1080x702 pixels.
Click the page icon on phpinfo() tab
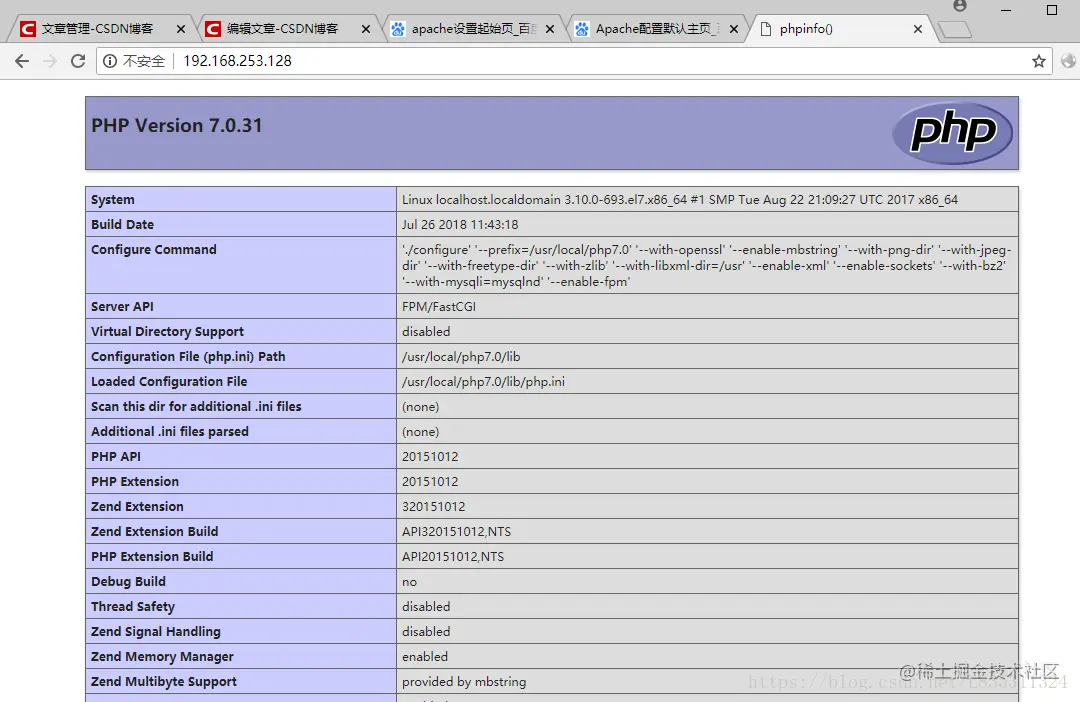[765, 29]
